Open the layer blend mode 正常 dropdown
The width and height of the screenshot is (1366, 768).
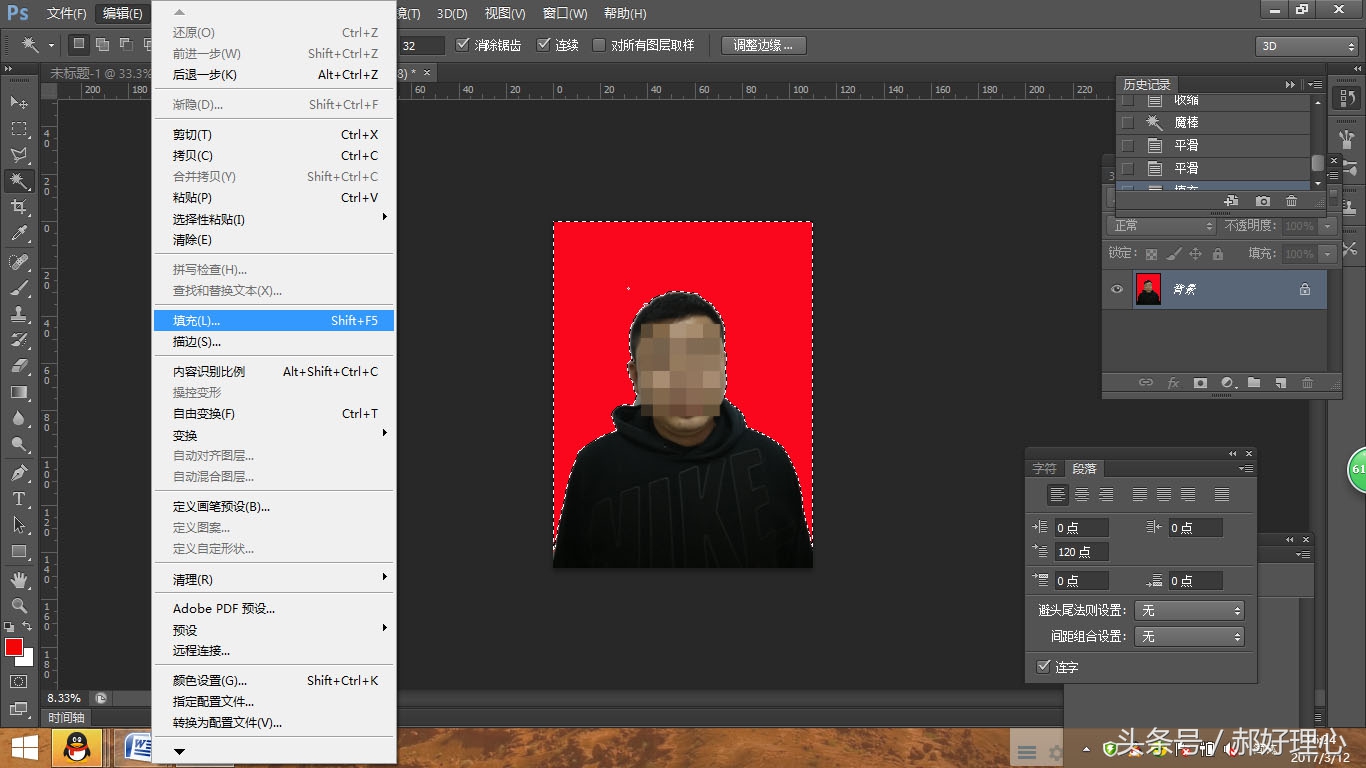tap(1163, 226)
